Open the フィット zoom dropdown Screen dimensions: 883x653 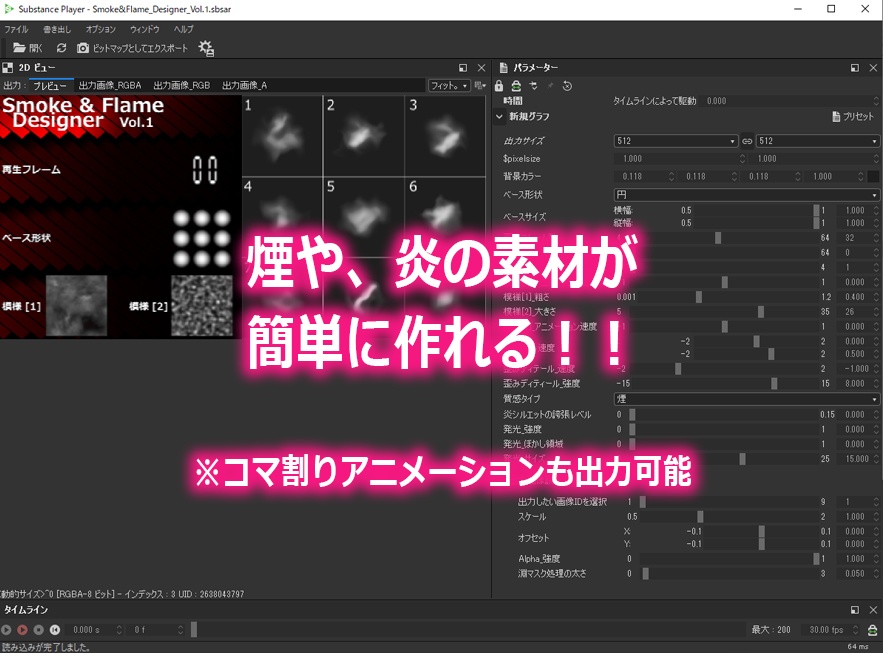(x=449, y=86)
